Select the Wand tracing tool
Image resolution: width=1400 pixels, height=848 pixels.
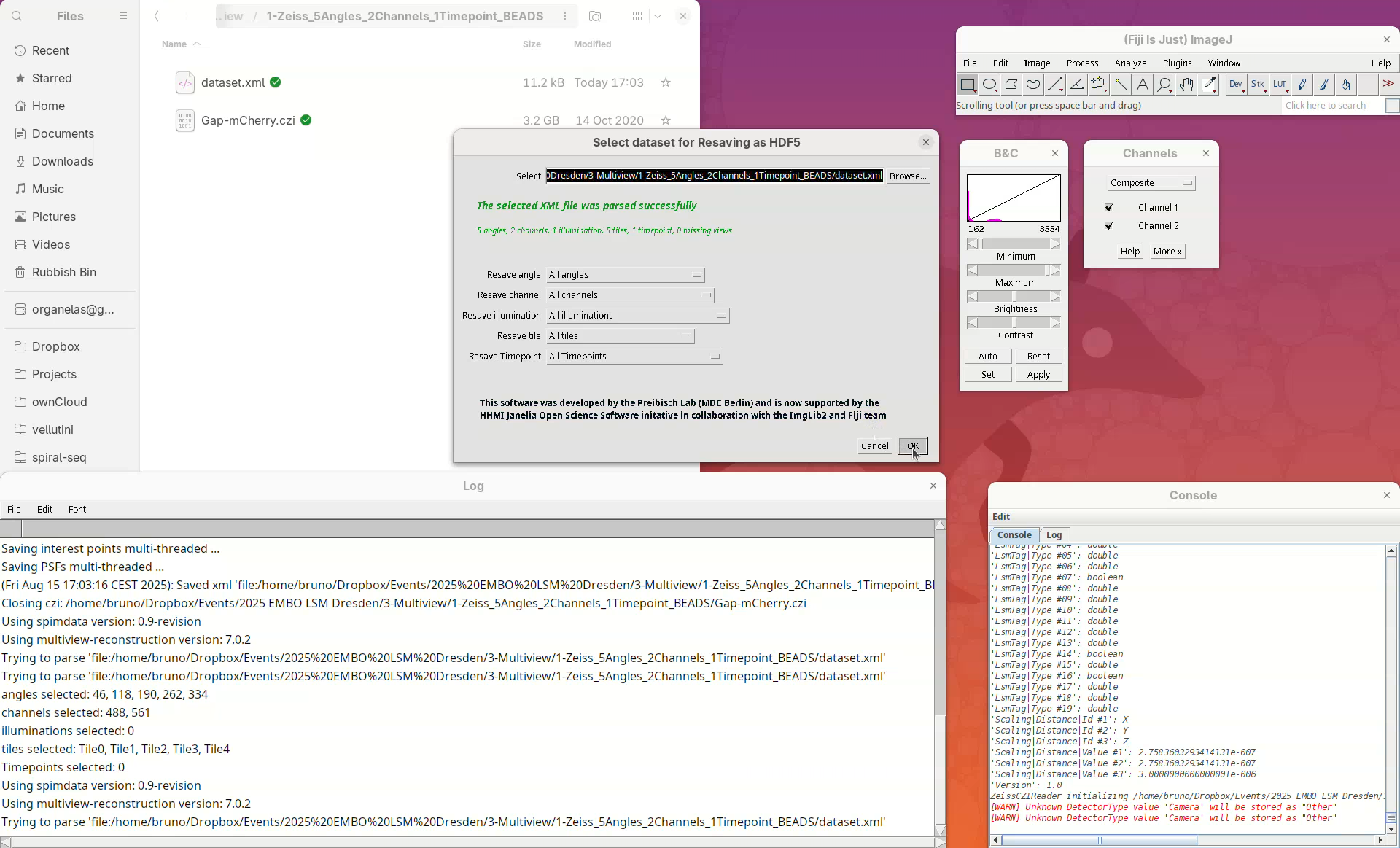coord(1121,85)
